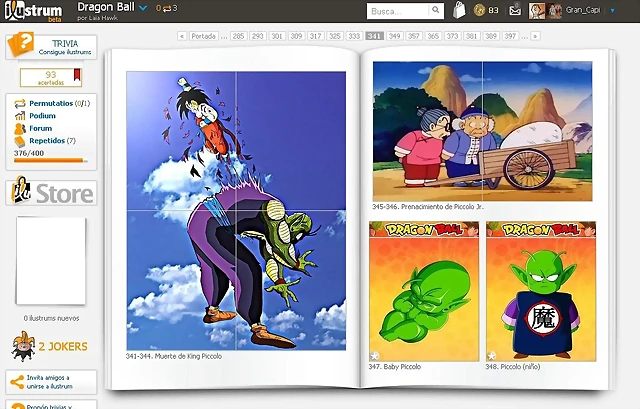Open Repetidos (7) link
This screenshot has width=640, height=409.
click(52, 140)
